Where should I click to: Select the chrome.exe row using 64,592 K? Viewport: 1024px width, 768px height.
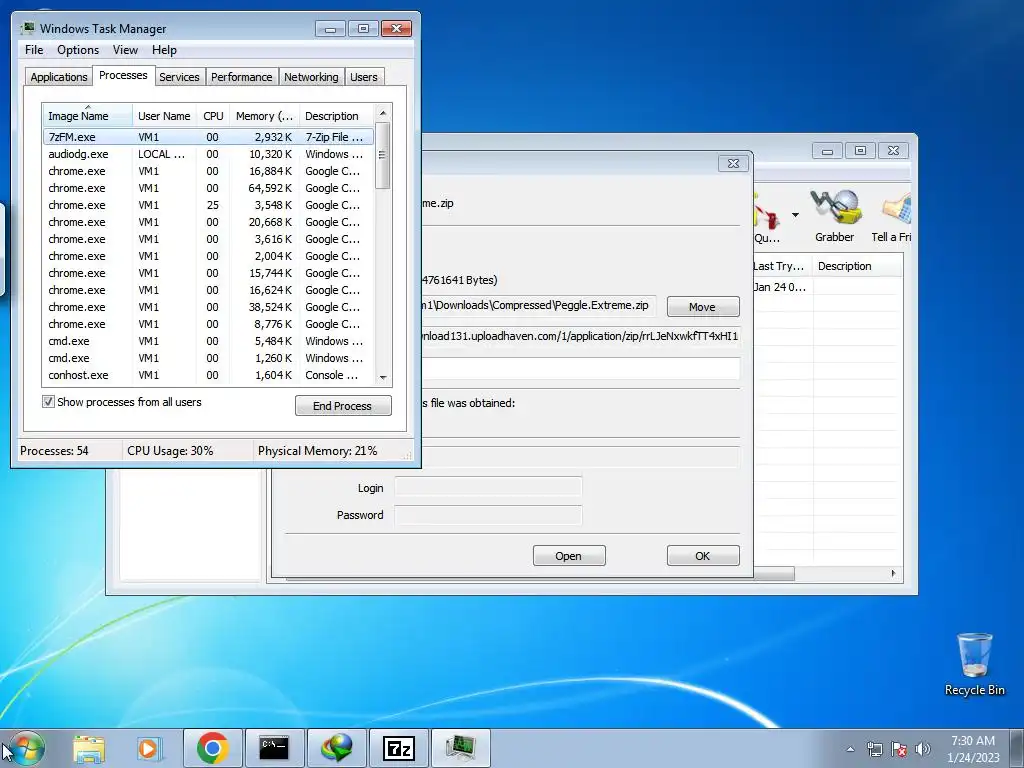(x=208, y=188)
